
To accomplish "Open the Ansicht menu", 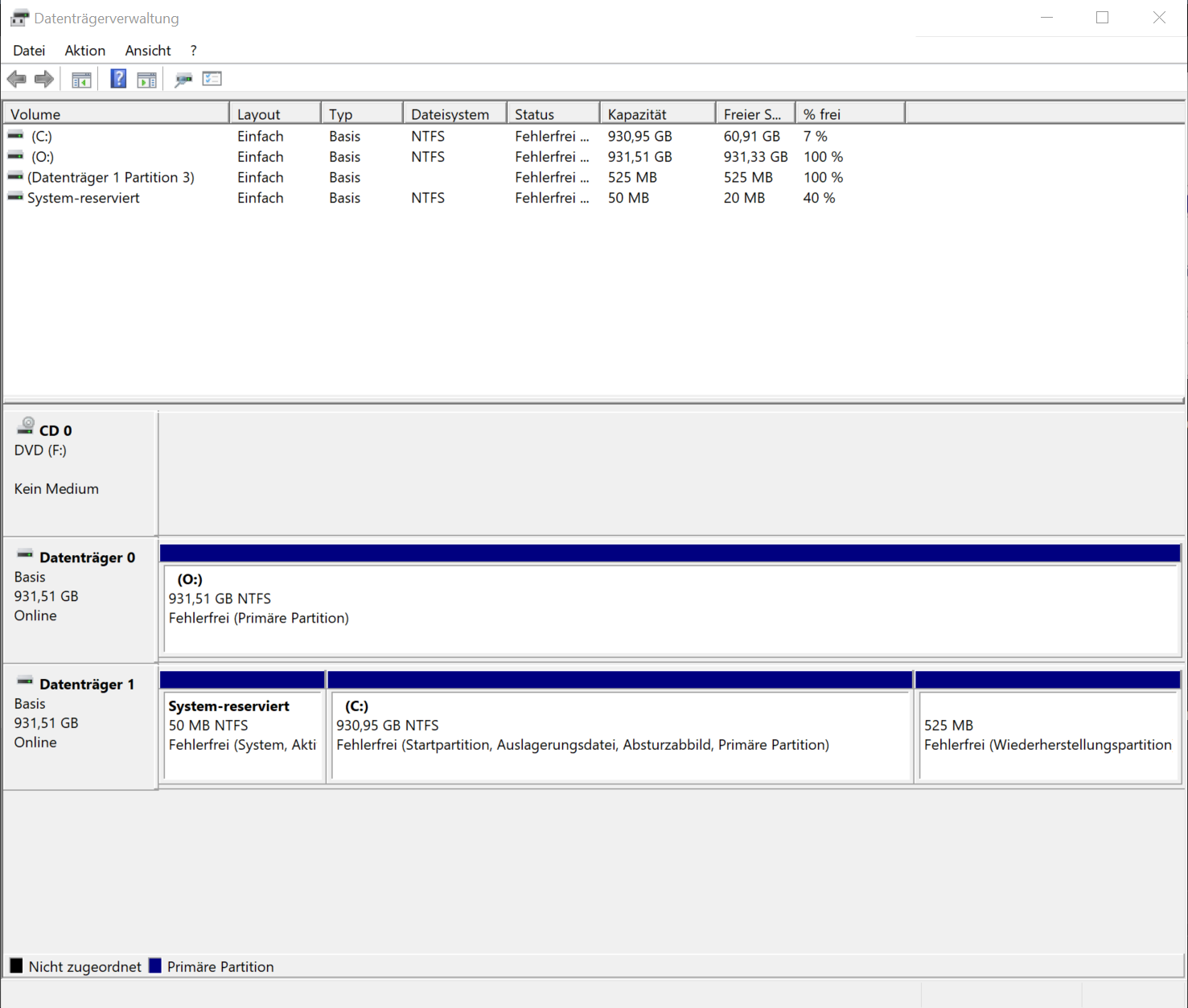I will (x=148, y=51).
